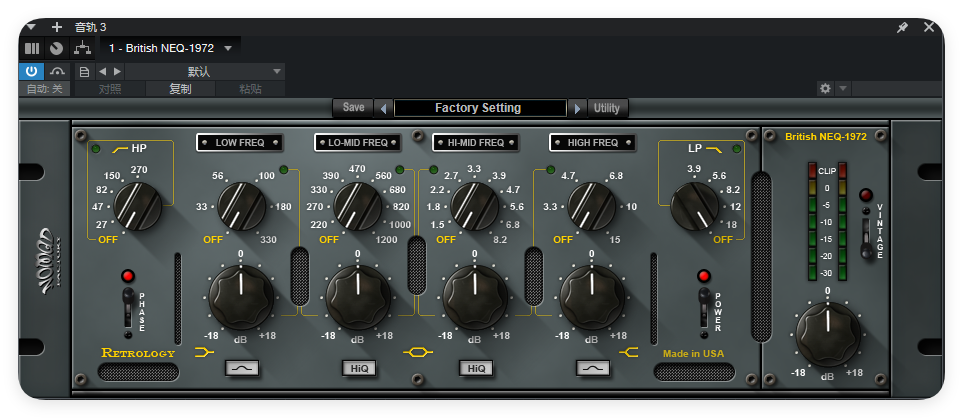Click the 复制 copy button
The height and width of the screenshot is (418, 963).
pos(181,89)
